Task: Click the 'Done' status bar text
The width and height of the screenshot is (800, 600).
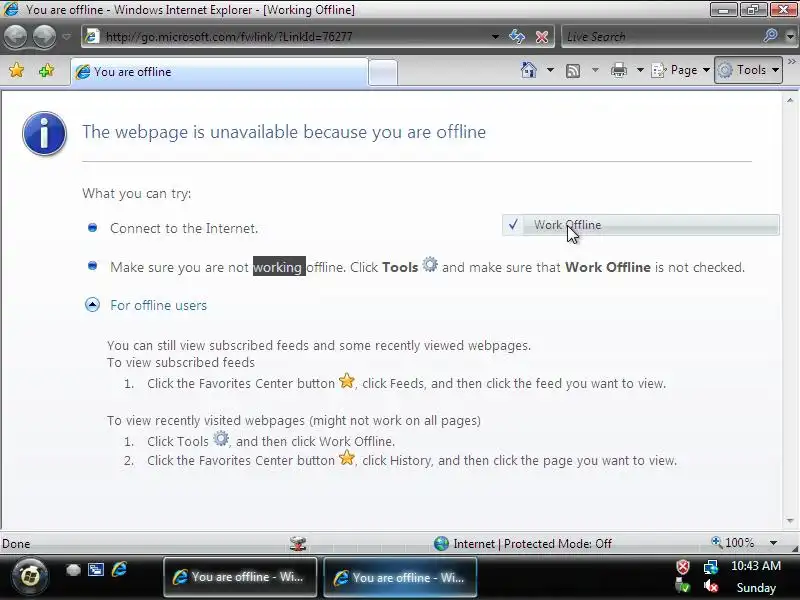Action: coord(16,543)
